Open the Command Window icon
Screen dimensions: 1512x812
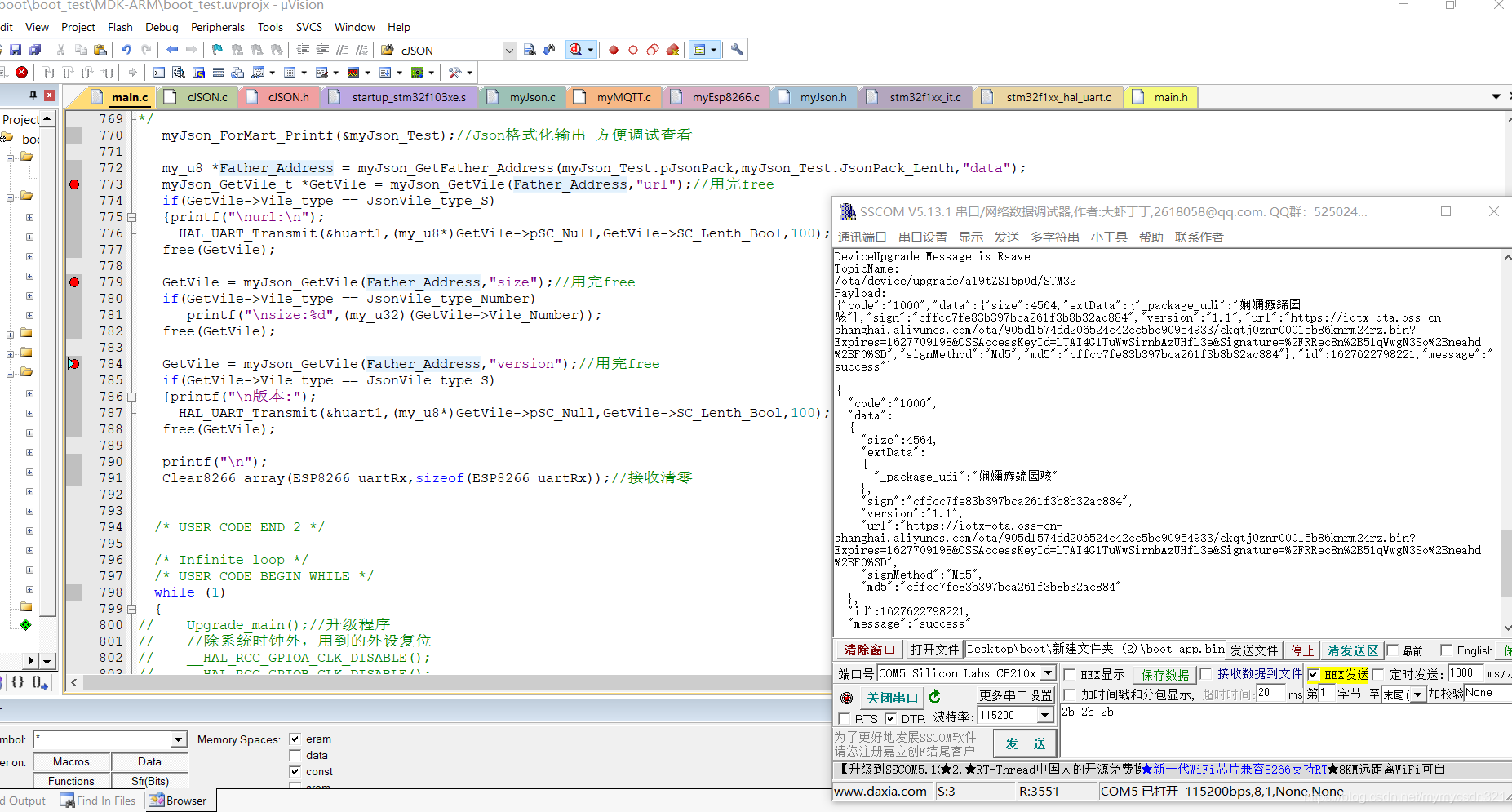pyautogui.click(x=159, y=73)
